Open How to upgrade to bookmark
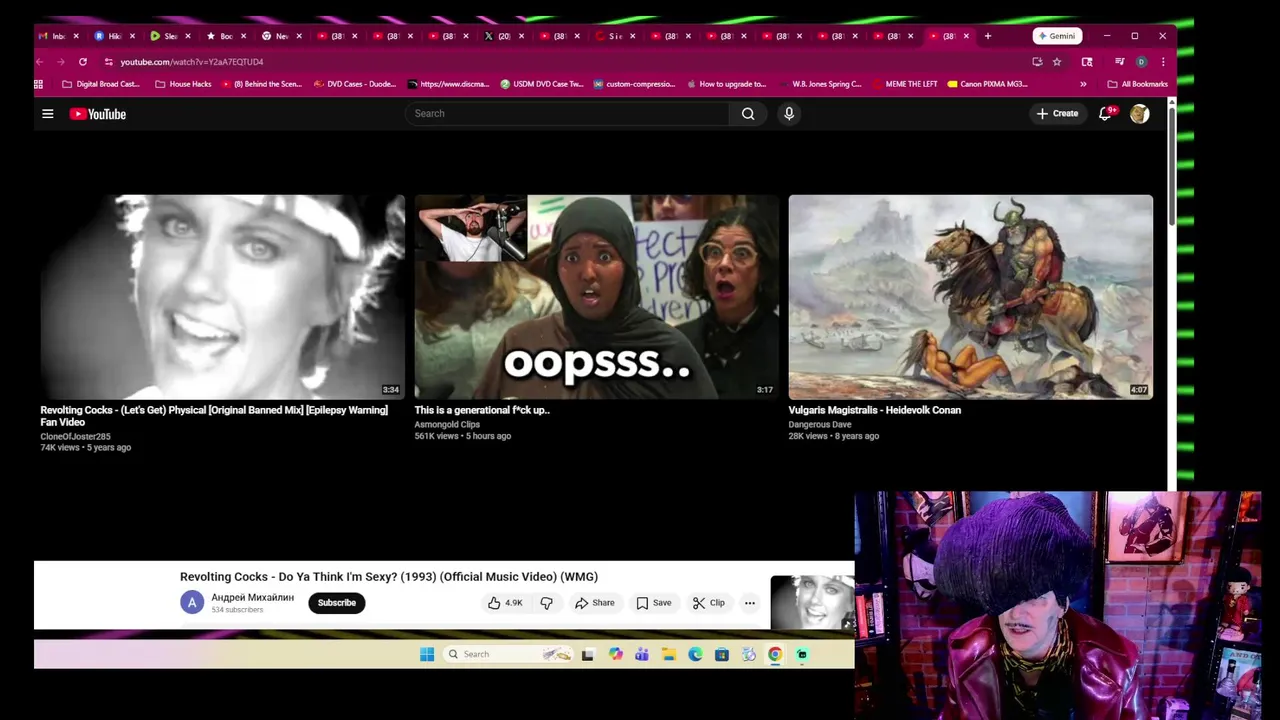Image resolution: width=1280 pixels, height=720 pixels. (x=725, y=84)
